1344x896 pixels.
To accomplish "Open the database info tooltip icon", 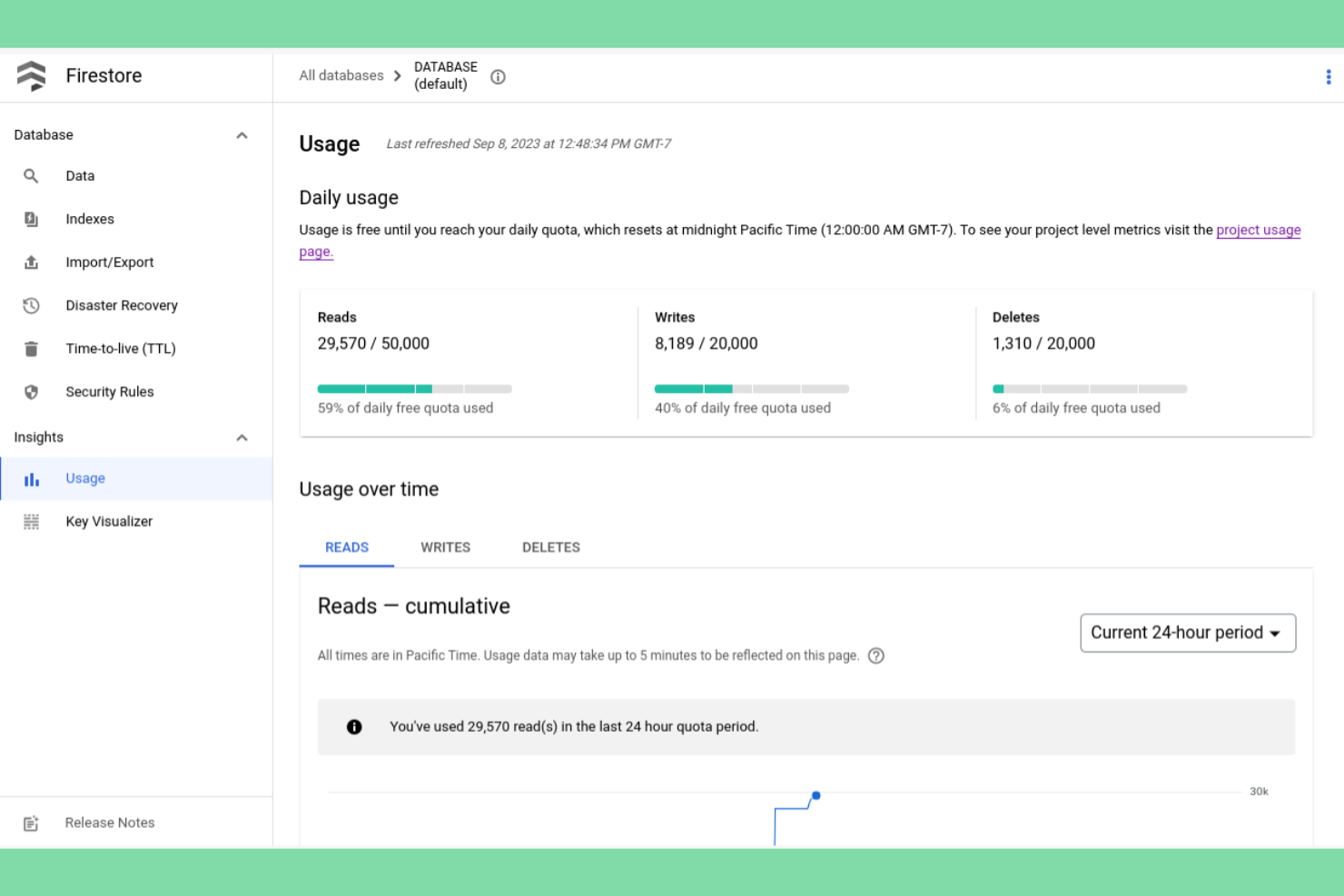I will 498,76.
